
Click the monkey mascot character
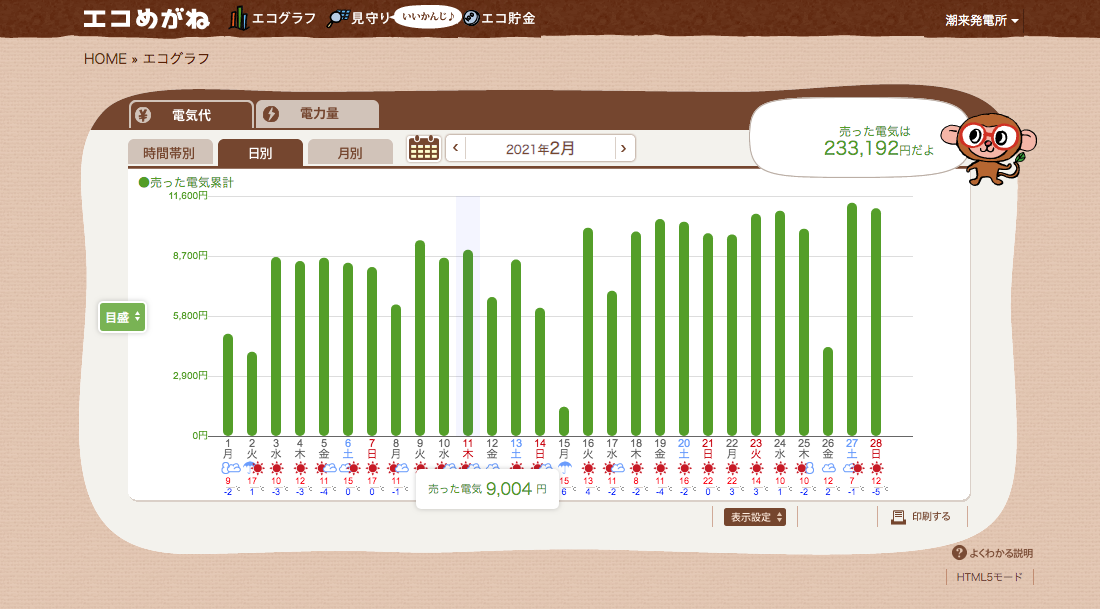[x=988, y=146]
